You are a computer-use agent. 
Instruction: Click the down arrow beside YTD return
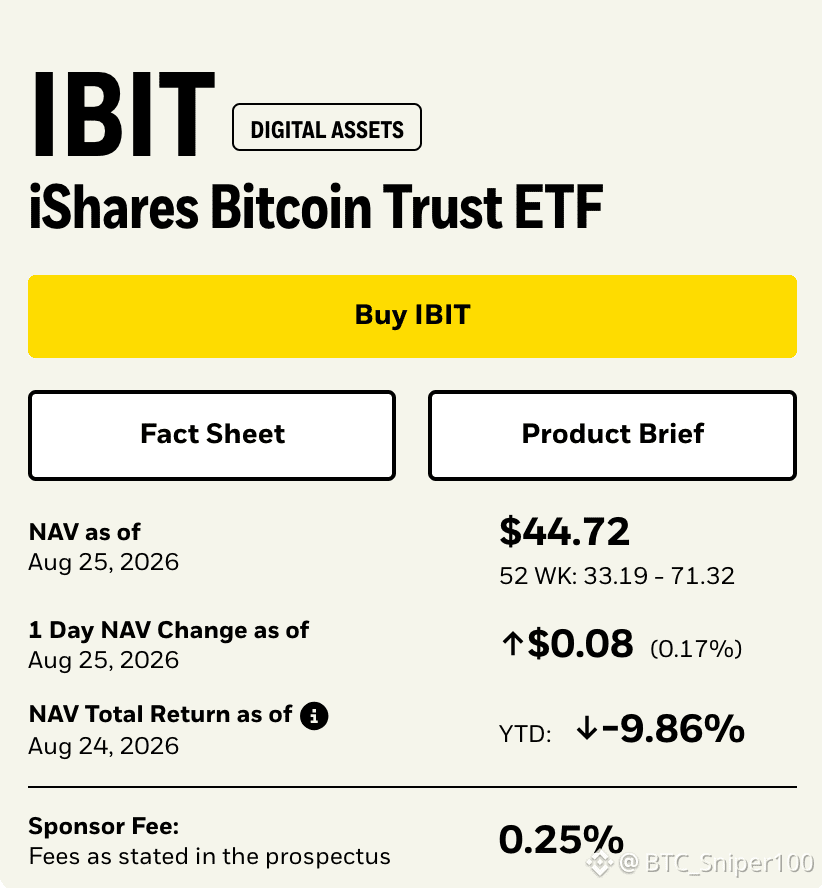pyautogui.click(x=587, y=728)
